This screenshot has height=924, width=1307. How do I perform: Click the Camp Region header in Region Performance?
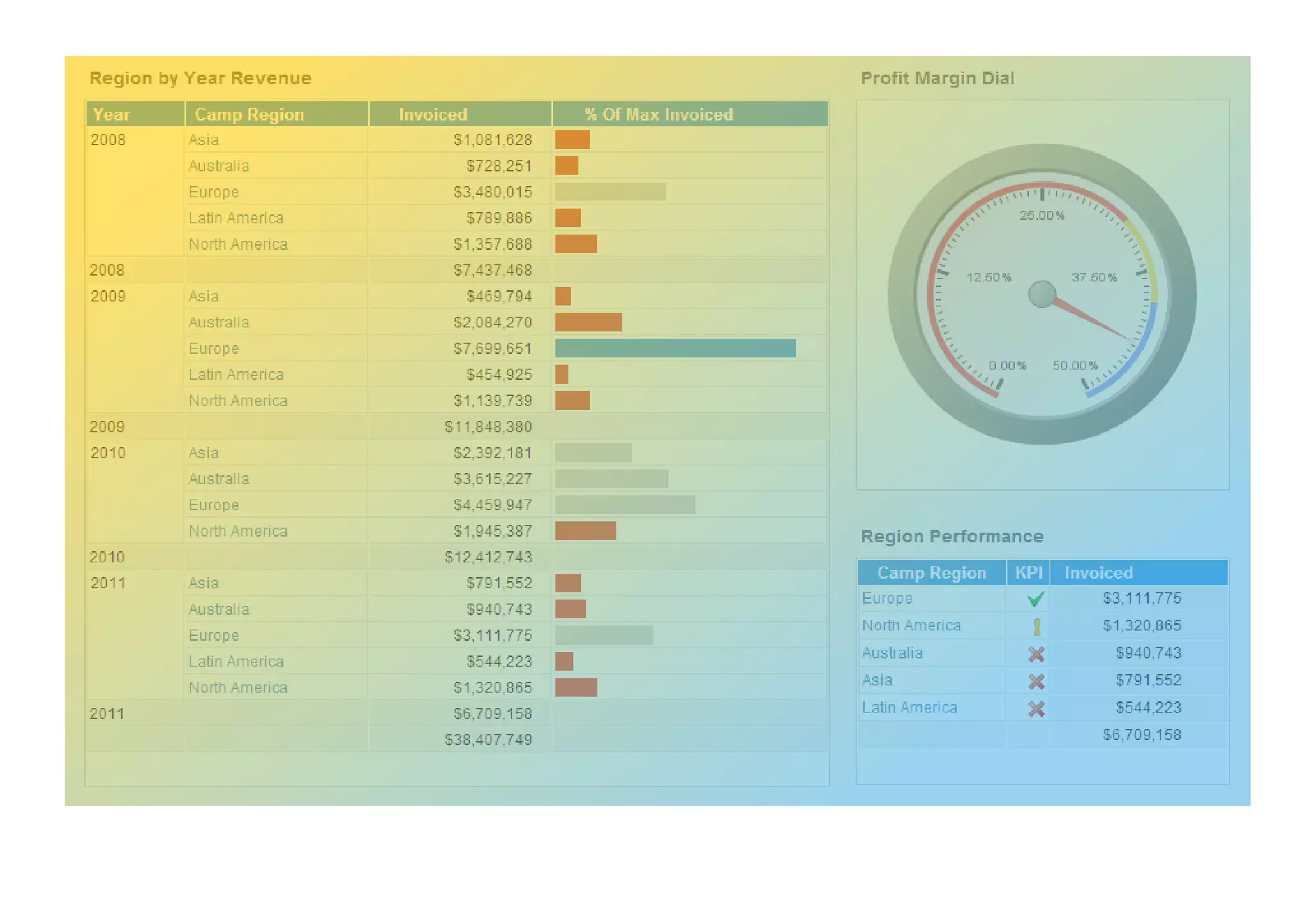click(931, 572)
